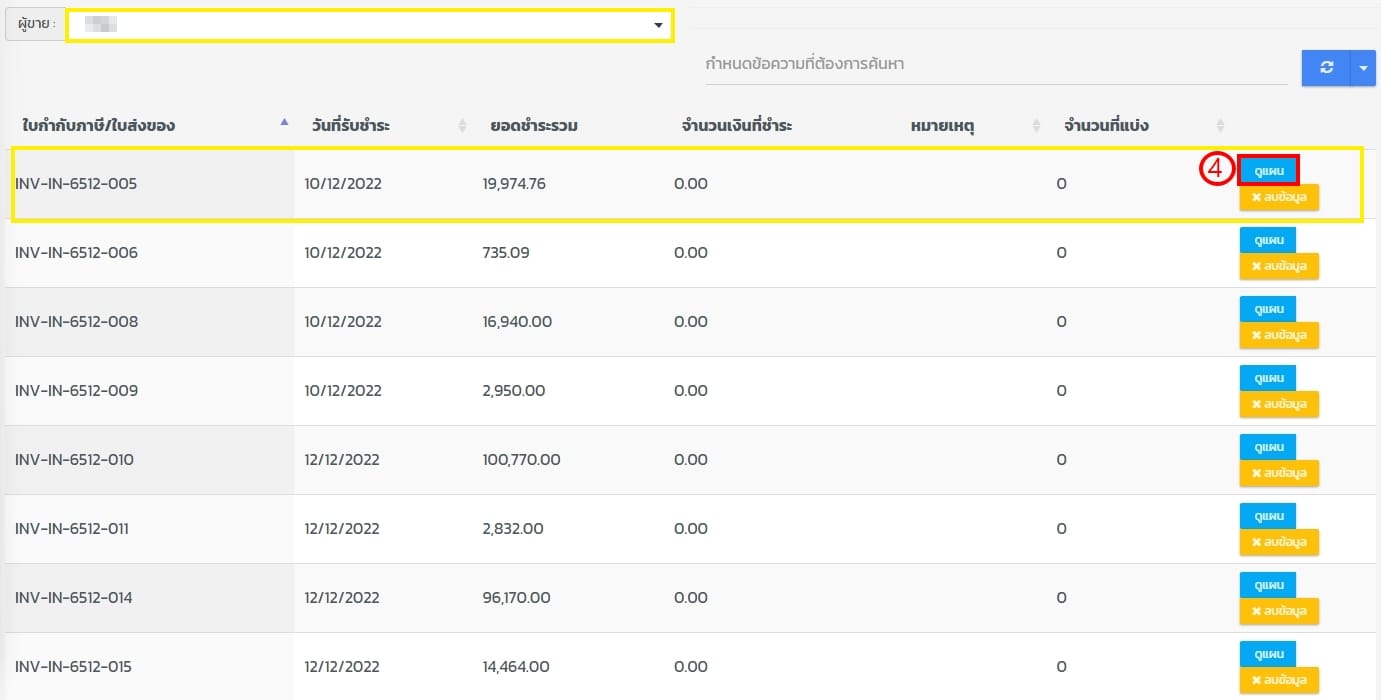Click ดูแผน for INV-IN-6512-006
Screen dimensions: 1381x700
tap(1267, 240)
